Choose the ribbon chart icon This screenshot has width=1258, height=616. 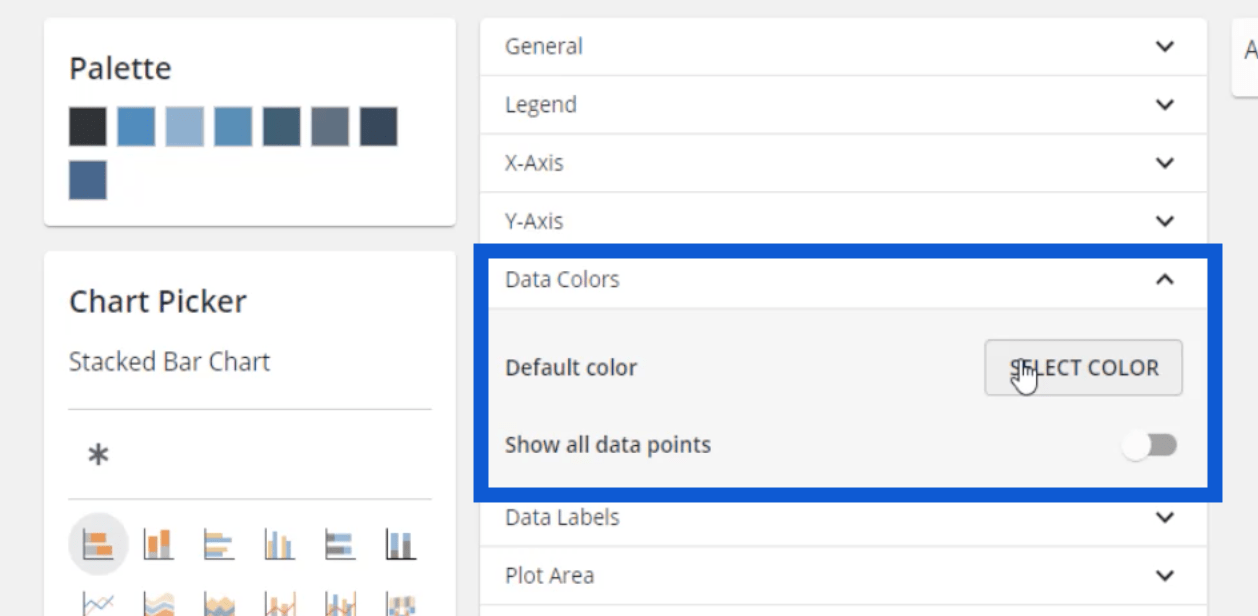pos(400,604)
